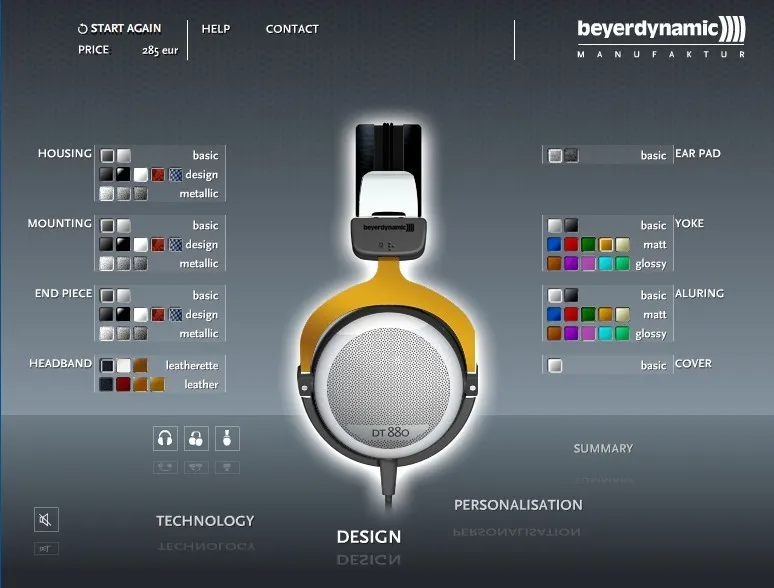Open the Contact page

click(x=292, y=29)
